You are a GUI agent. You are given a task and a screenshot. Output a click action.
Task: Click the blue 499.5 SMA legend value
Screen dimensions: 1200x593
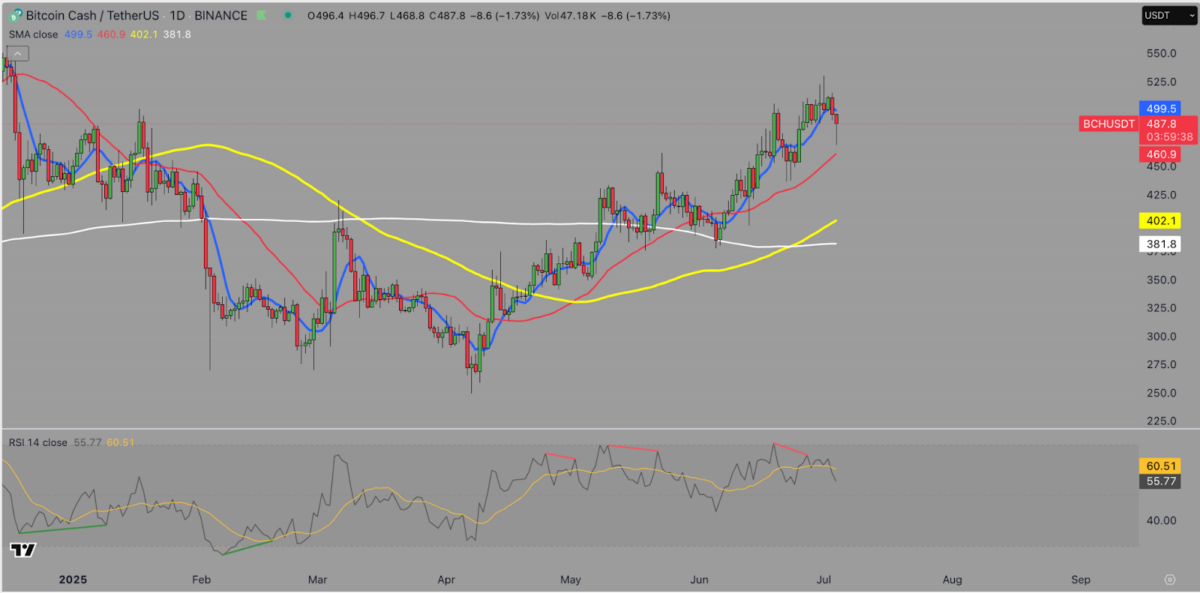[x=76, y=34]
